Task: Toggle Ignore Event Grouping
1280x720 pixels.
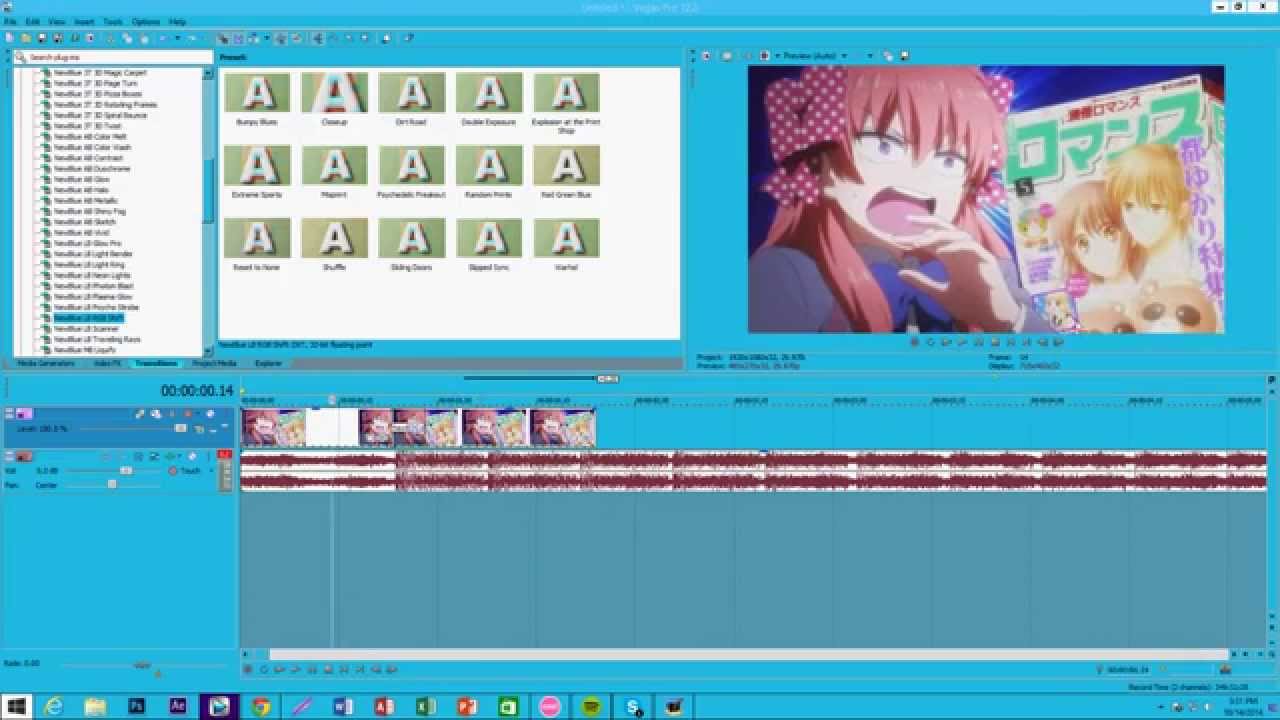Action: pos(297,38)
